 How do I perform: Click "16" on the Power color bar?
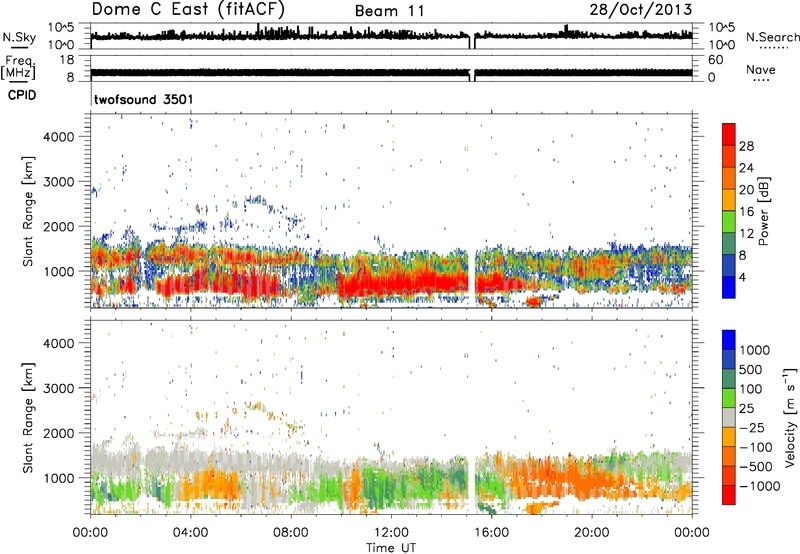(746, 212)
